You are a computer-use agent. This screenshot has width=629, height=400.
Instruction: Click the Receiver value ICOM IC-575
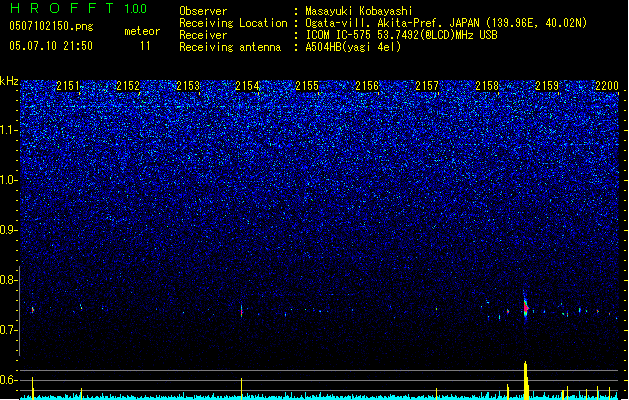click(x=339, y=35)
